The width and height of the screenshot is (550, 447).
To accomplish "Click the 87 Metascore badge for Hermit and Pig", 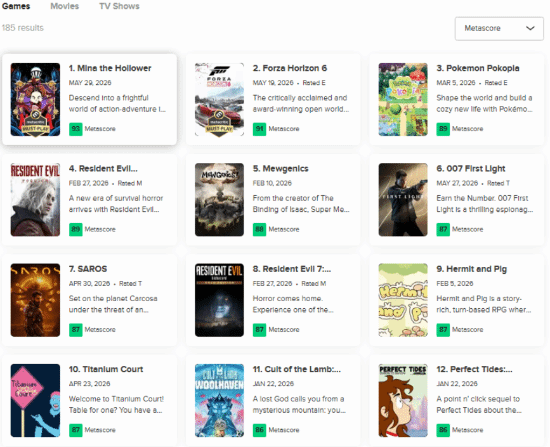I will 443,330.
